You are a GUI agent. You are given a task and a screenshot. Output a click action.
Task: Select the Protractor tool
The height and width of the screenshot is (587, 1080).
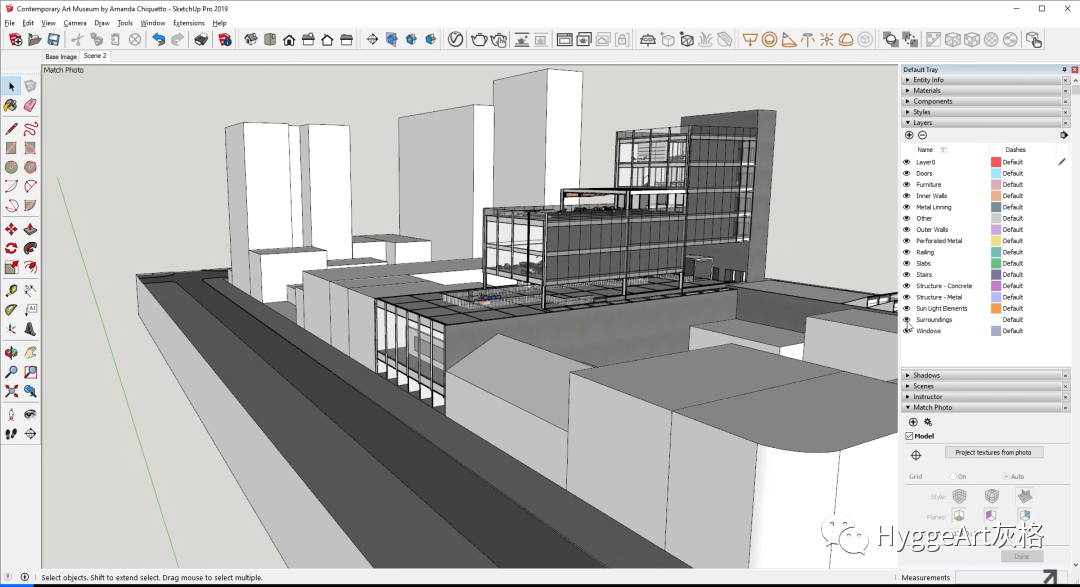[11, 310]
